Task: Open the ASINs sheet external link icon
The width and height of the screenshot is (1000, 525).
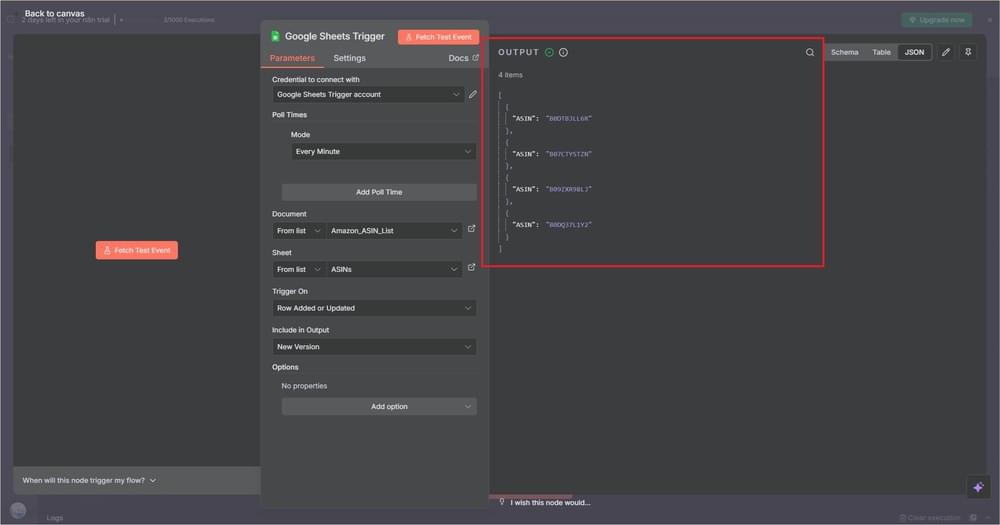Action: (472, 268)
